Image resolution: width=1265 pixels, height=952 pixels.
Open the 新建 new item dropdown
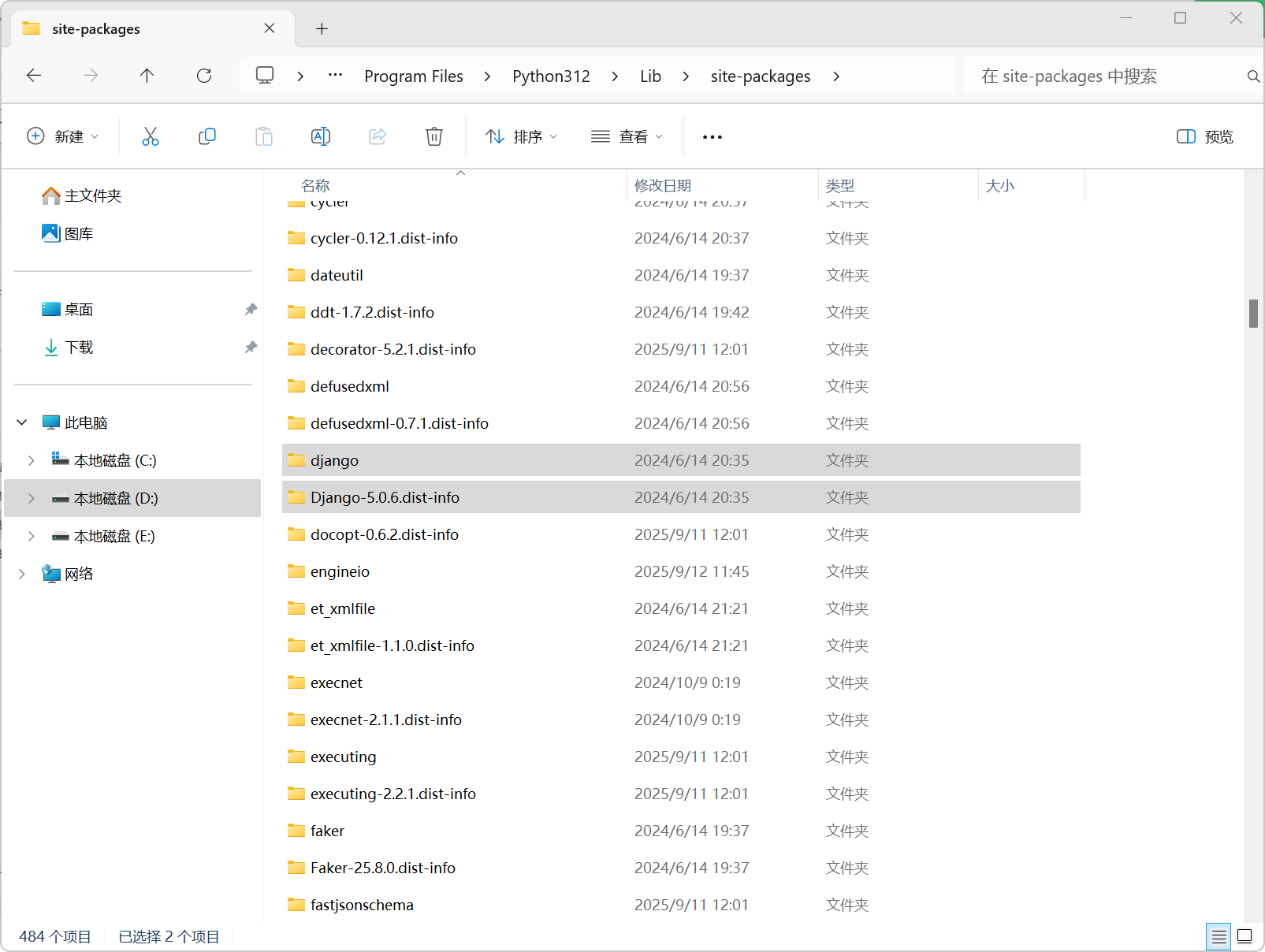[x=63, y=136]
